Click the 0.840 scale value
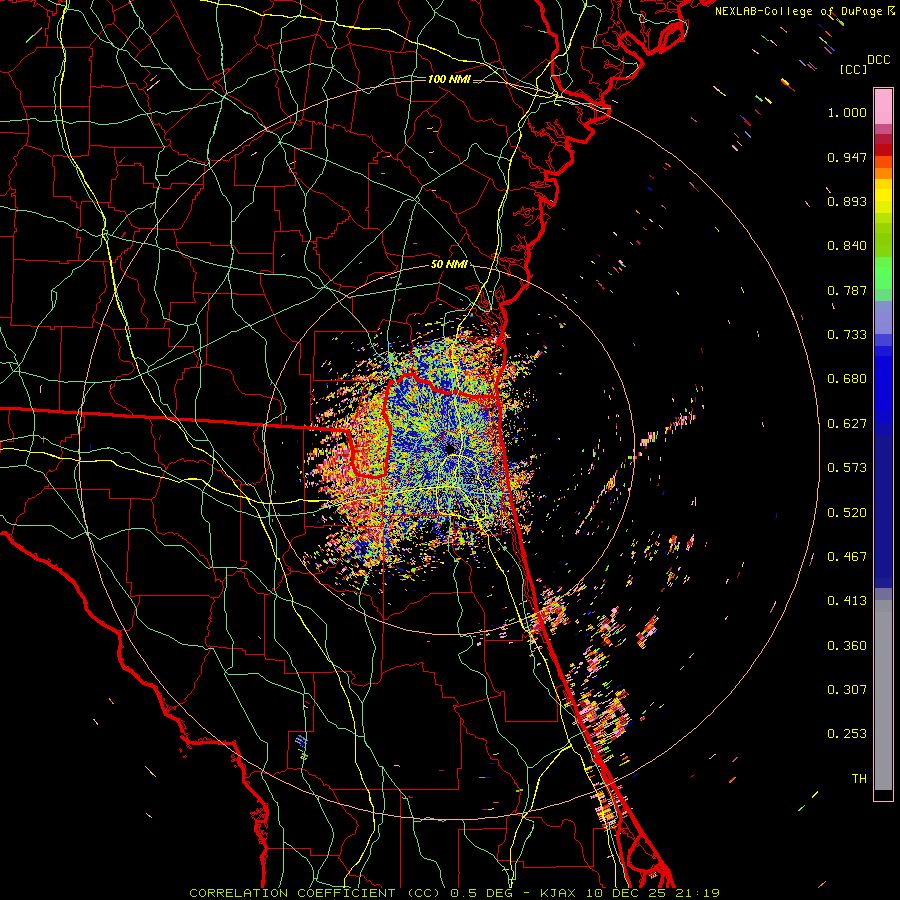This screenshot has width=900, height=900. click(847, 246)
